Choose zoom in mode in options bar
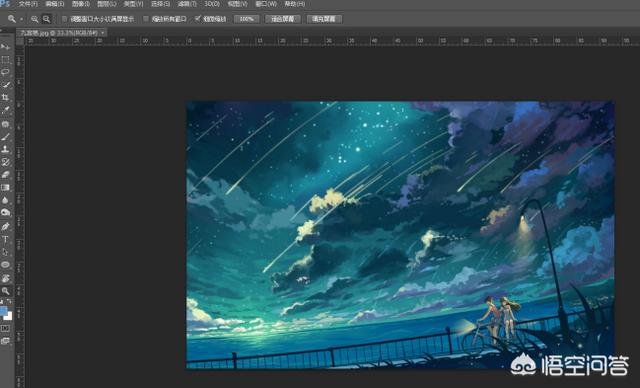The width and height of the screenshot is (640, 388). 35,19
